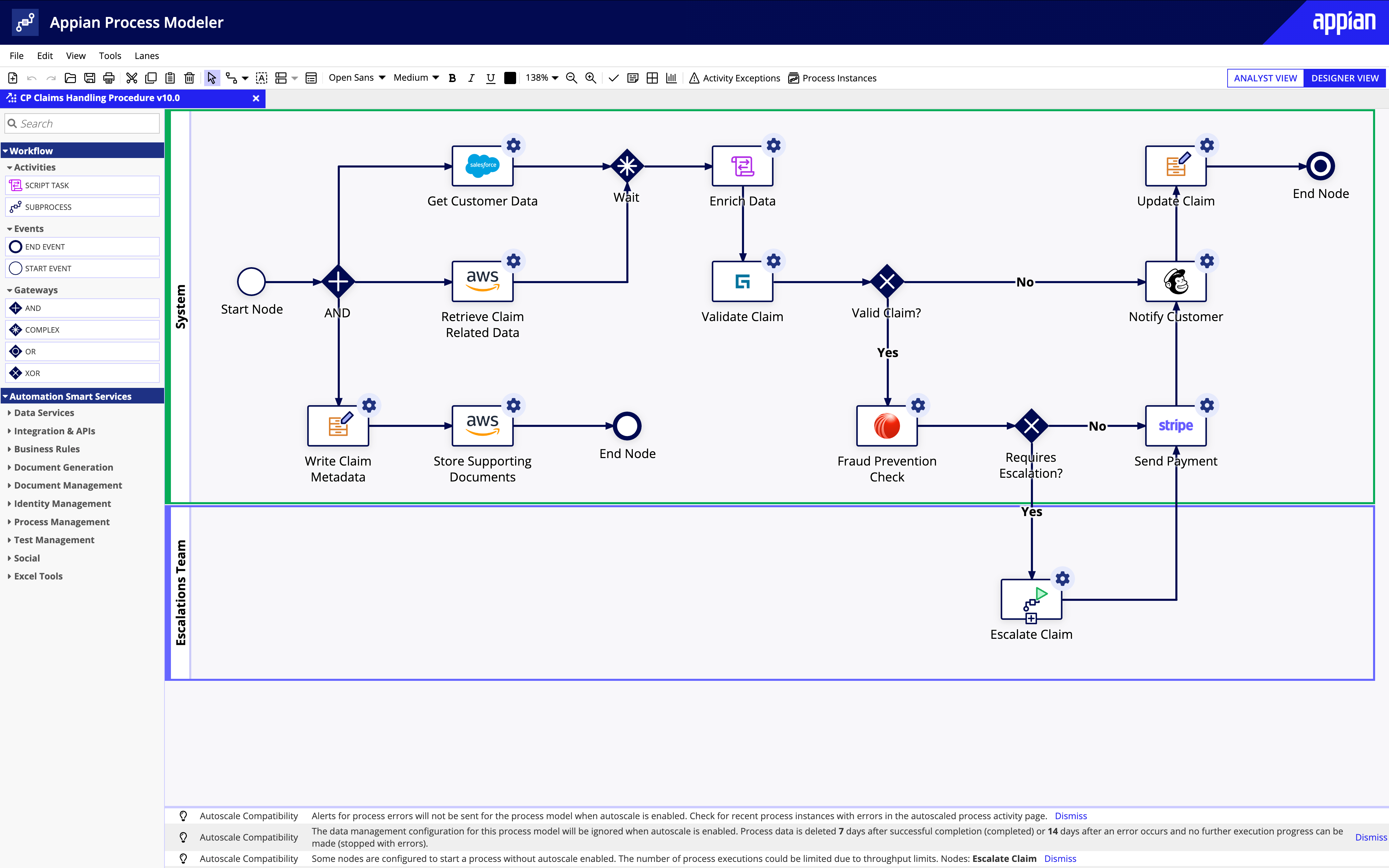The width and height of the screenshot is (1389, 868).
Task: Click the palette Search field
Action: click(83, 123)
